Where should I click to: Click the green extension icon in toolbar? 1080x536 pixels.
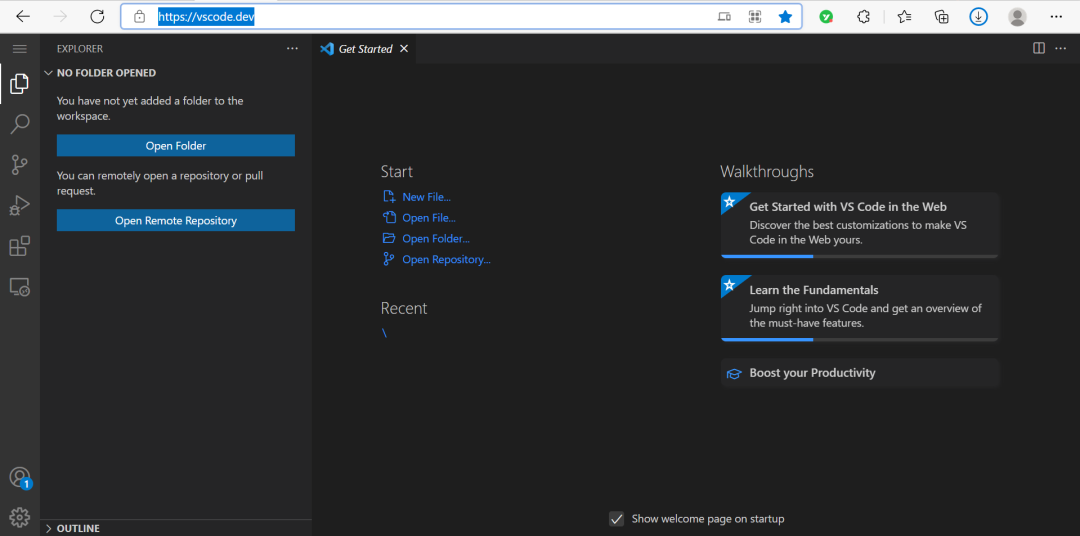click(827, 17)
